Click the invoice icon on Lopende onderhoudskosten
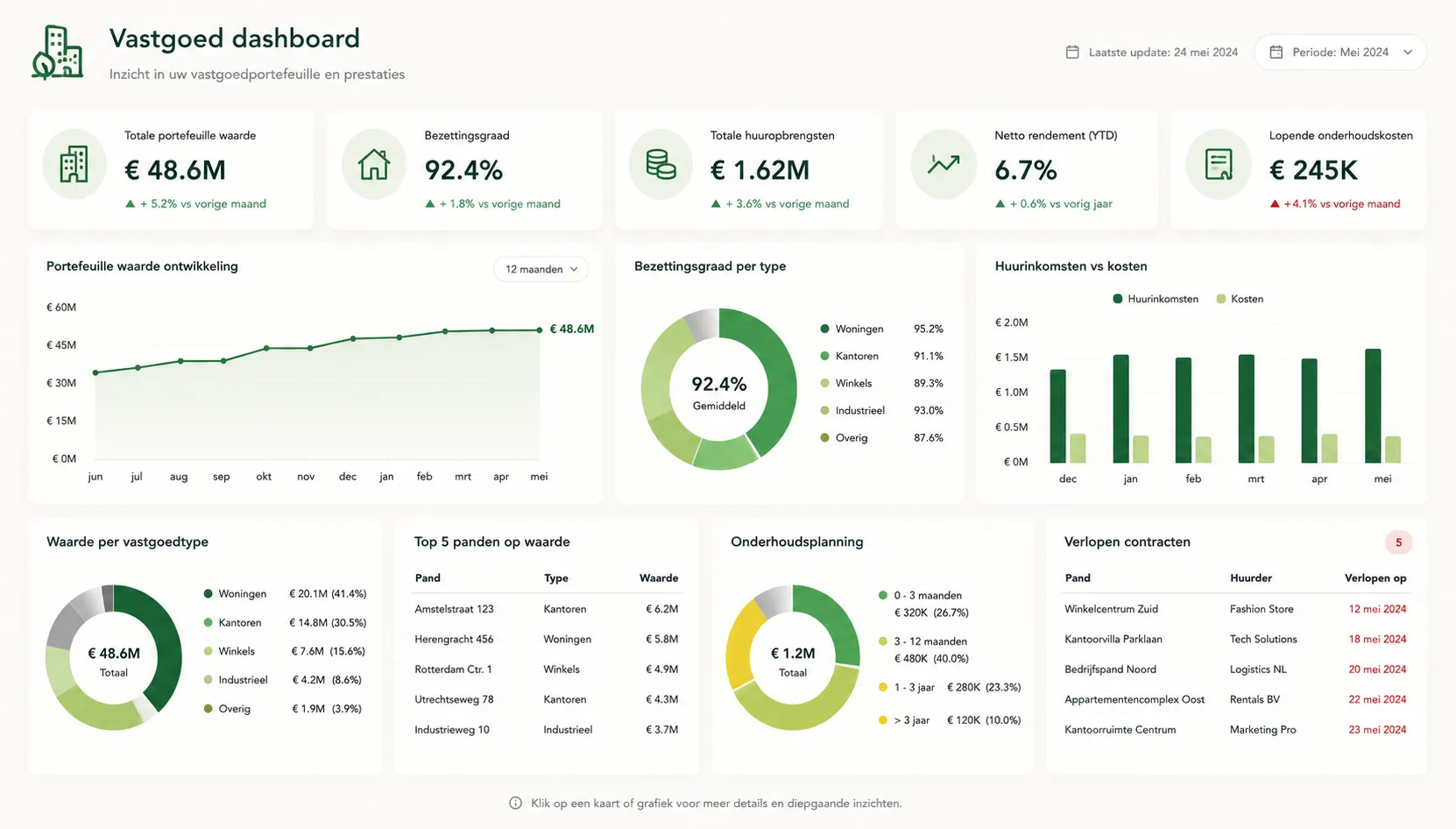Viewport: 1456px width, 829px height. coord(1219,165)
